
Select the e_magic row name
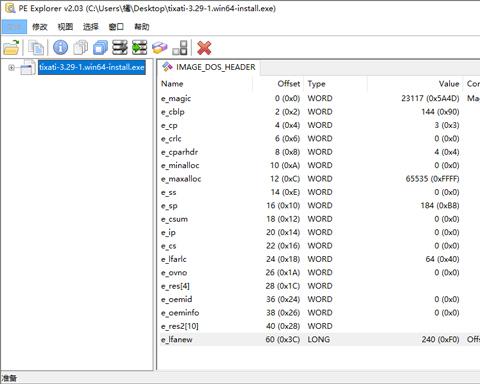point(176,99)
